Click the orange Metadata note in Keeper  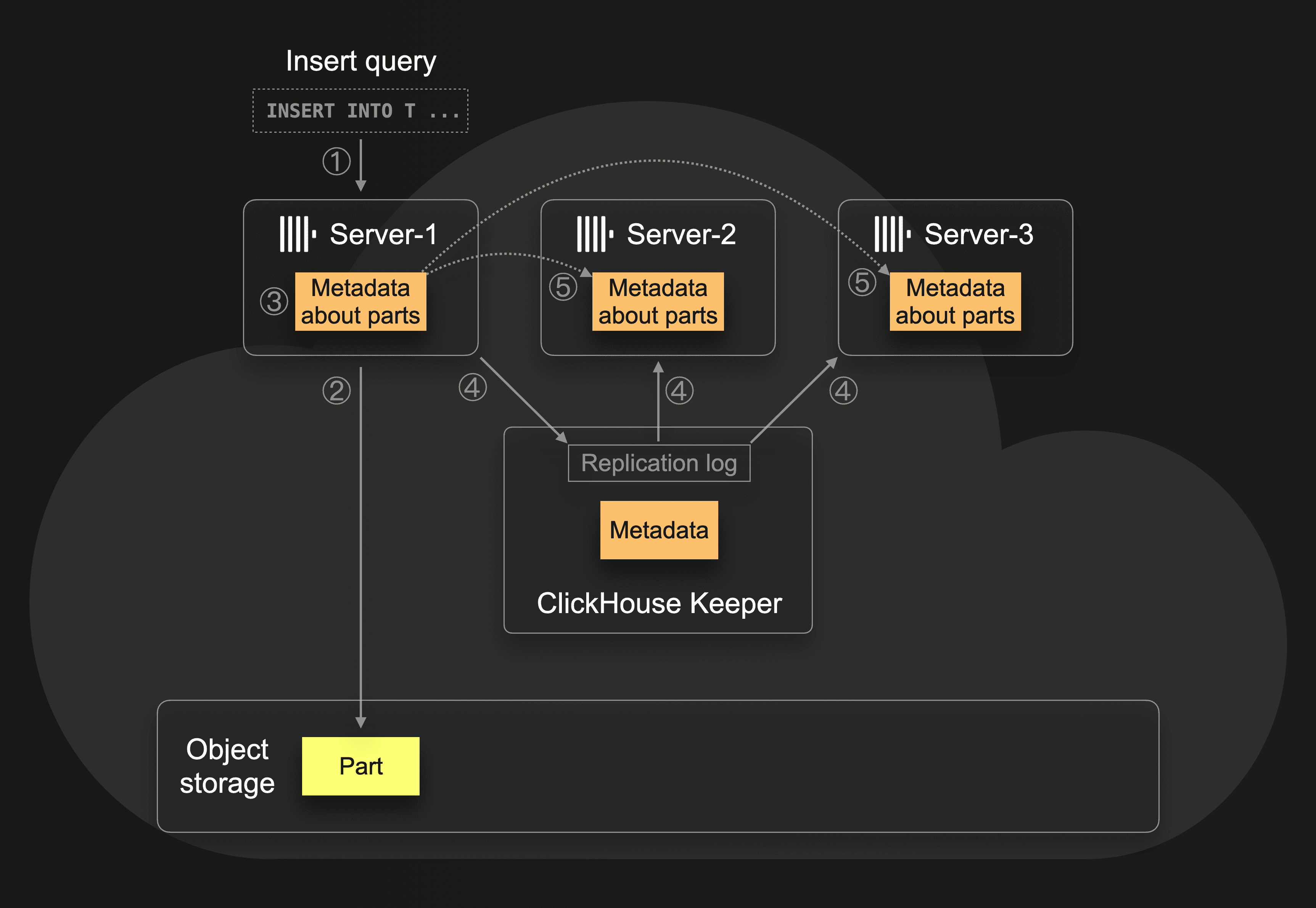[x=658, y=530]
